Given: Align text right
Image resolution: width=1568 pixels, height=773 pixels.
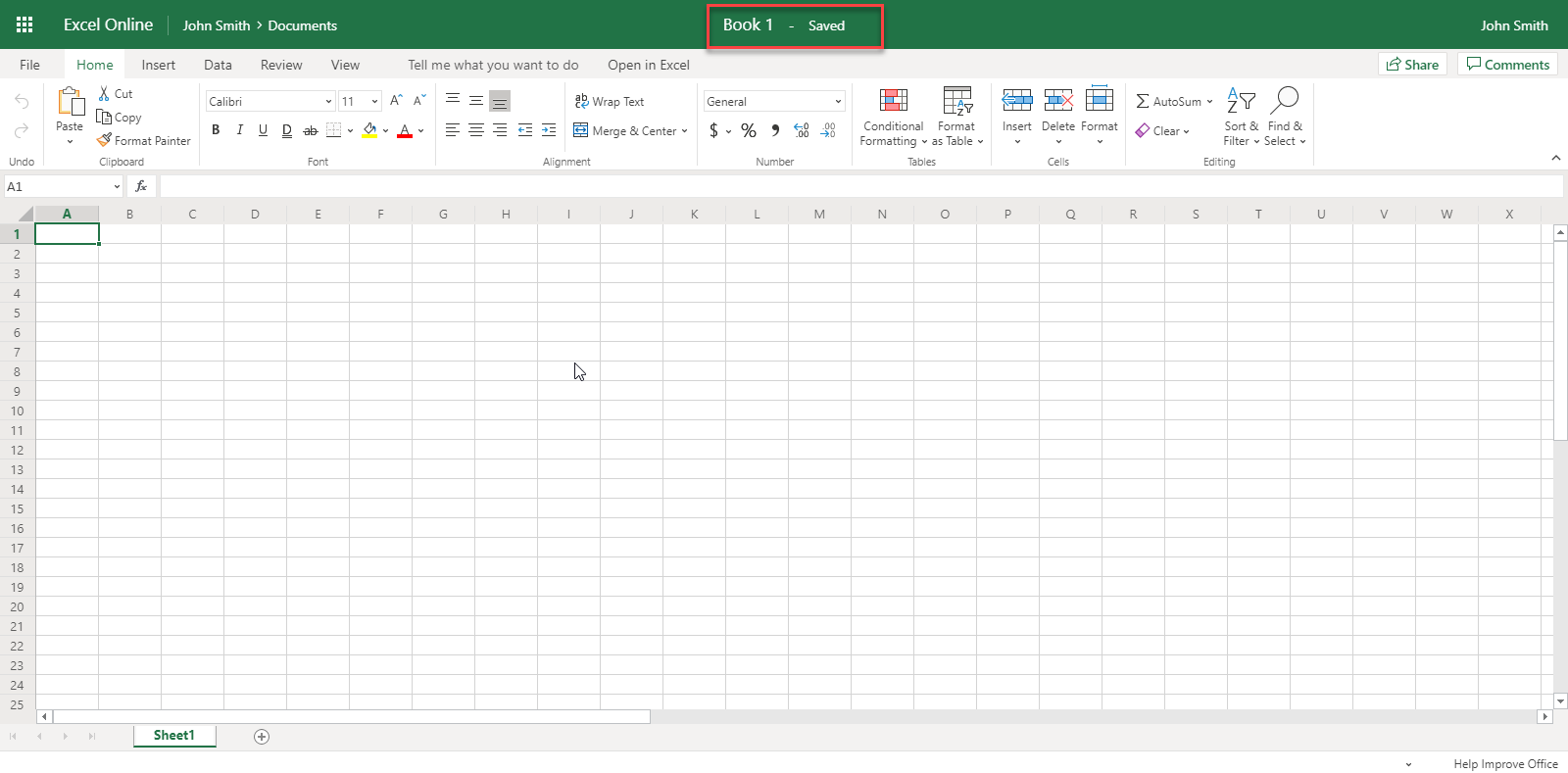Looking at the screenshot, I should 500,129.
